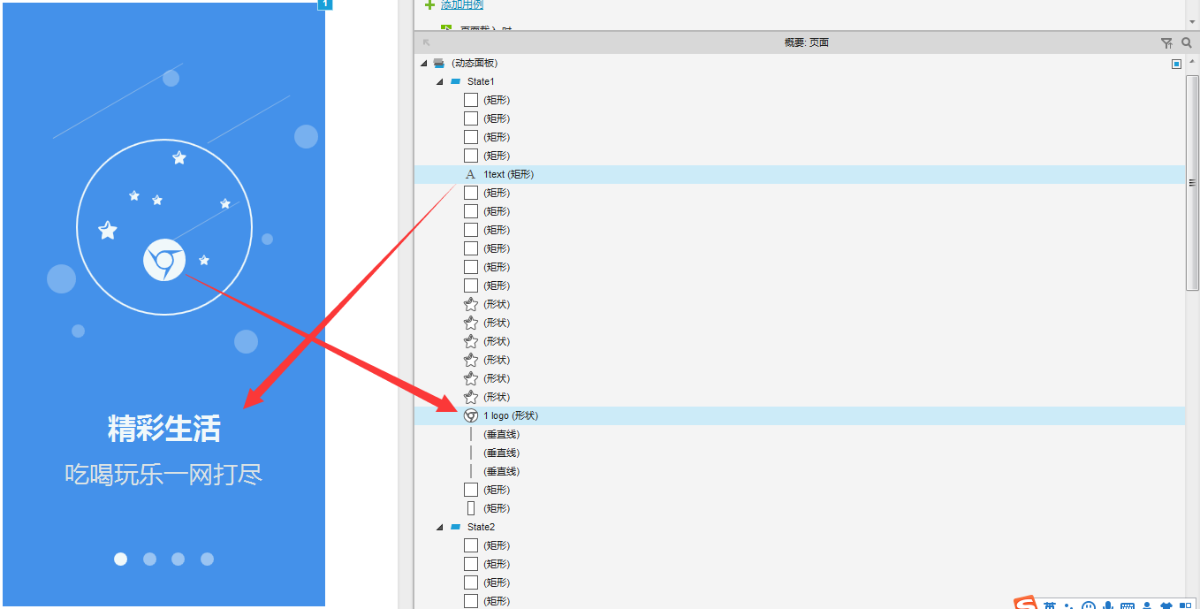Select the largest white star on the canvas

[107, 231]
